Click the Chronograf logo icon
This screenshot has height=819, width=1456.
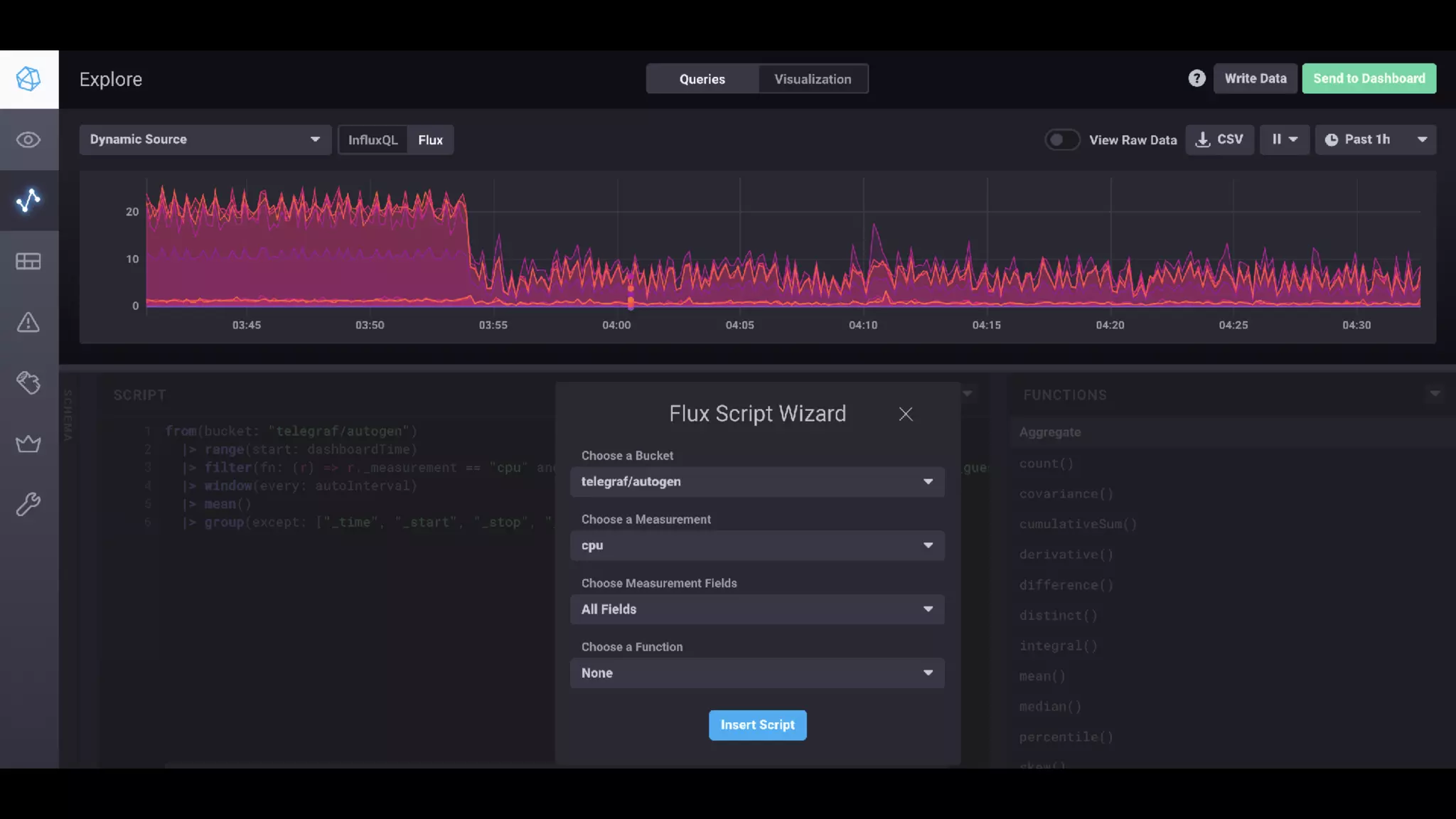(28, 79)
